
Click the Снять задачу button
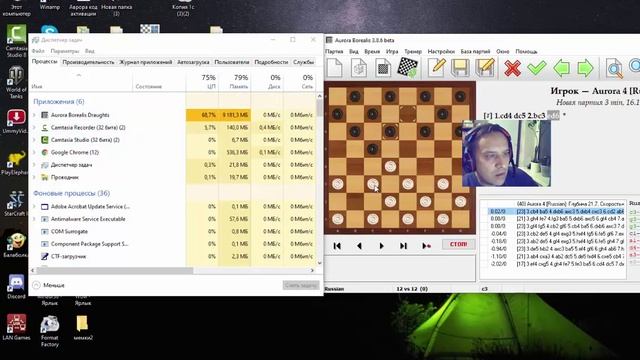coord(301,285)
